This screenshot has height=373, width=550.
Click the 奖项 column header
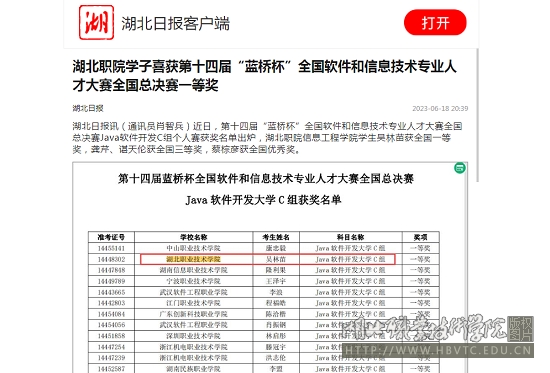[x=420, y=237]
